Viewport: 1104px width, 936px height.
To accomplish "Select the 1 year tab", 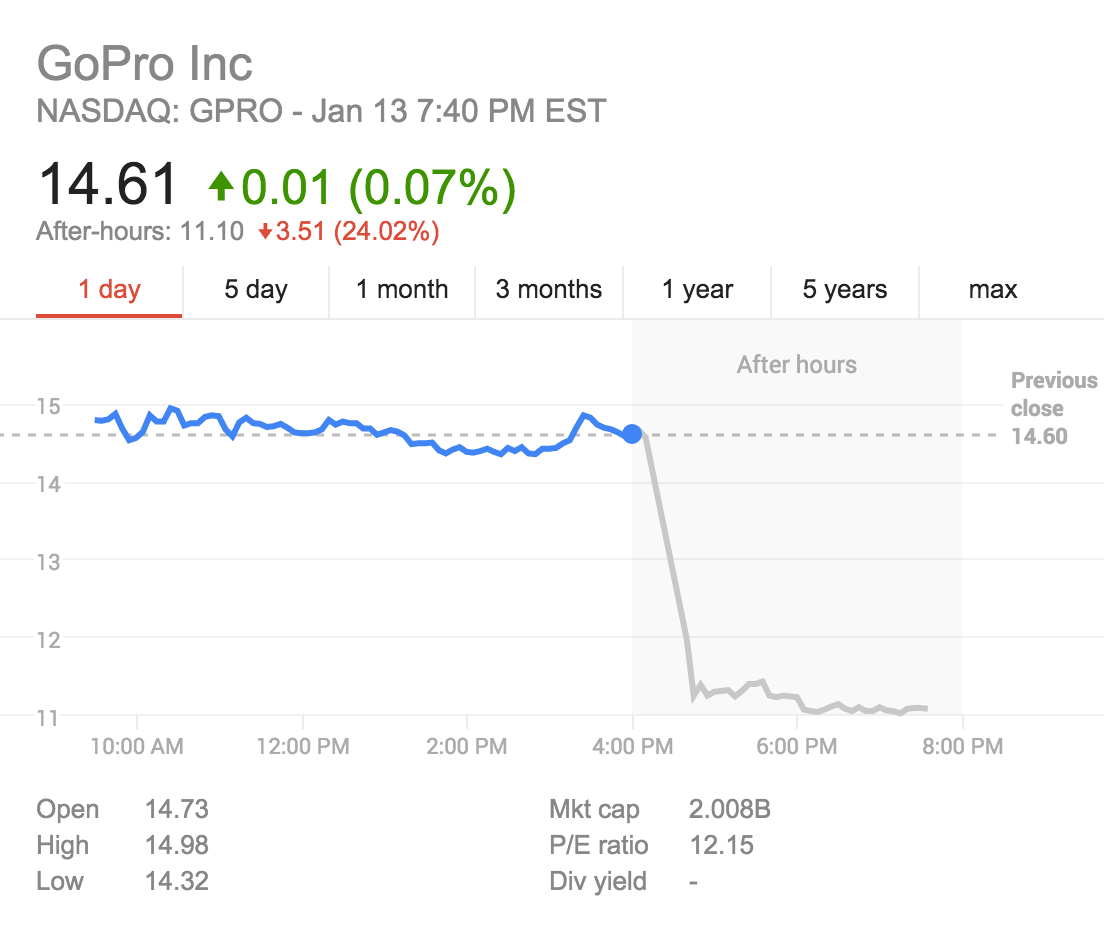I will click(697, 290).
